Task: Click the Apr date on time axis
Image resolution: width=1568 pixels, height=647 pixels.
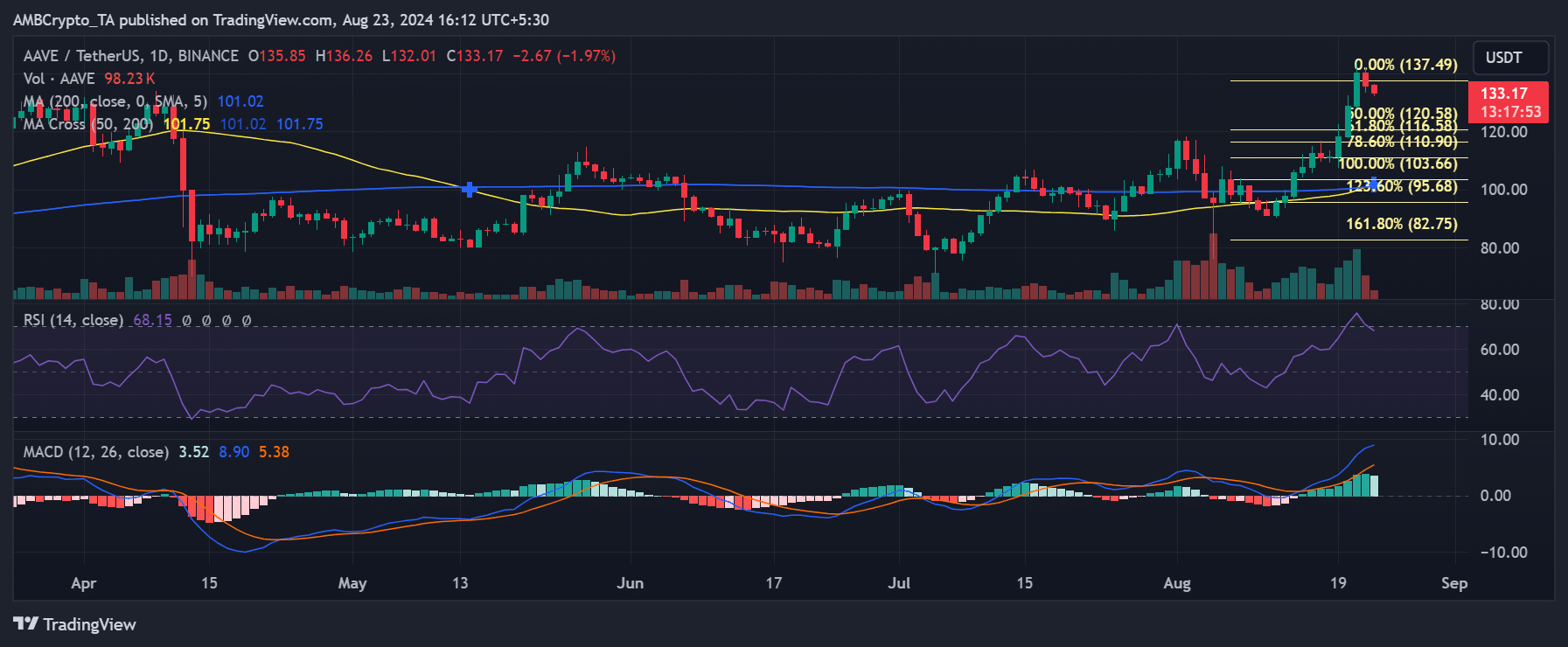Action: [x=84, y=583]
